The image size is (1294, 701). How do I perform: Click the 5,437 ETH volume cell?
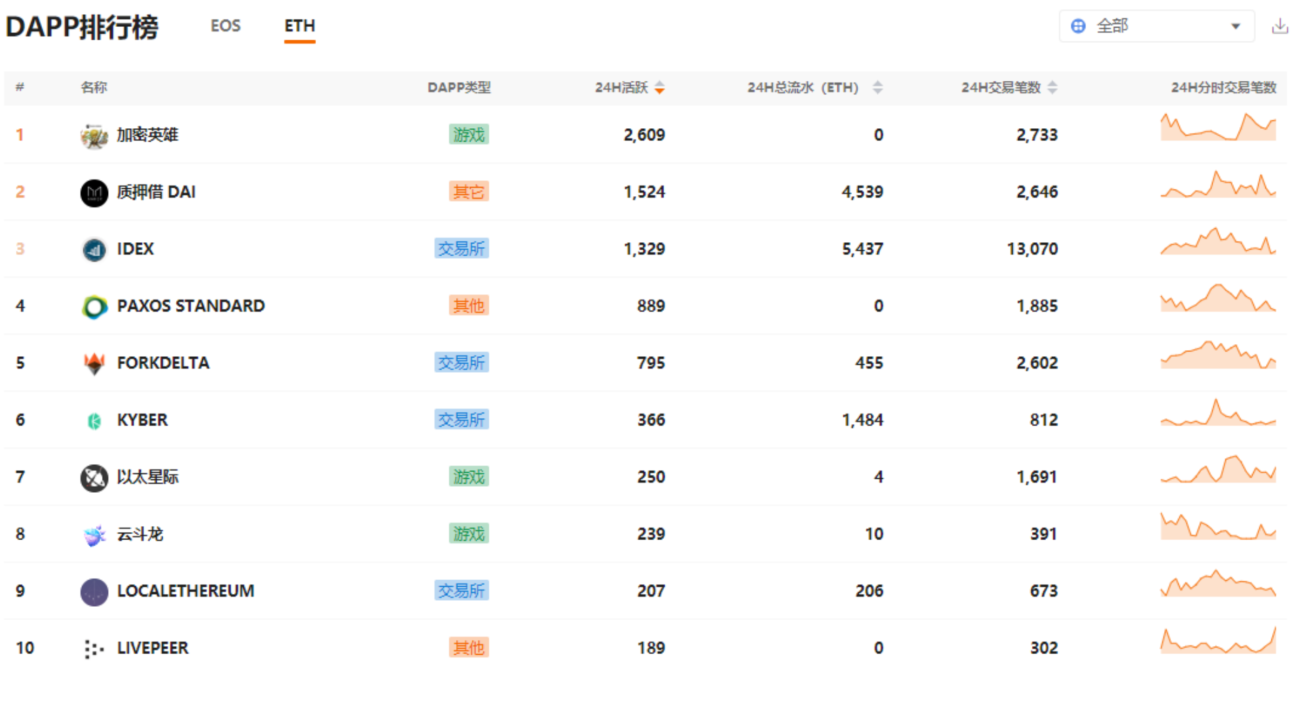863,249
